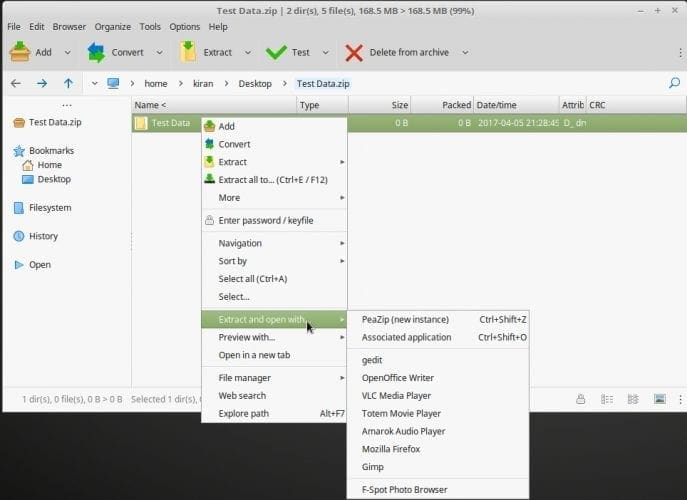Click the red Delete from archive icon
687x500 pixels.
[354, 52]
